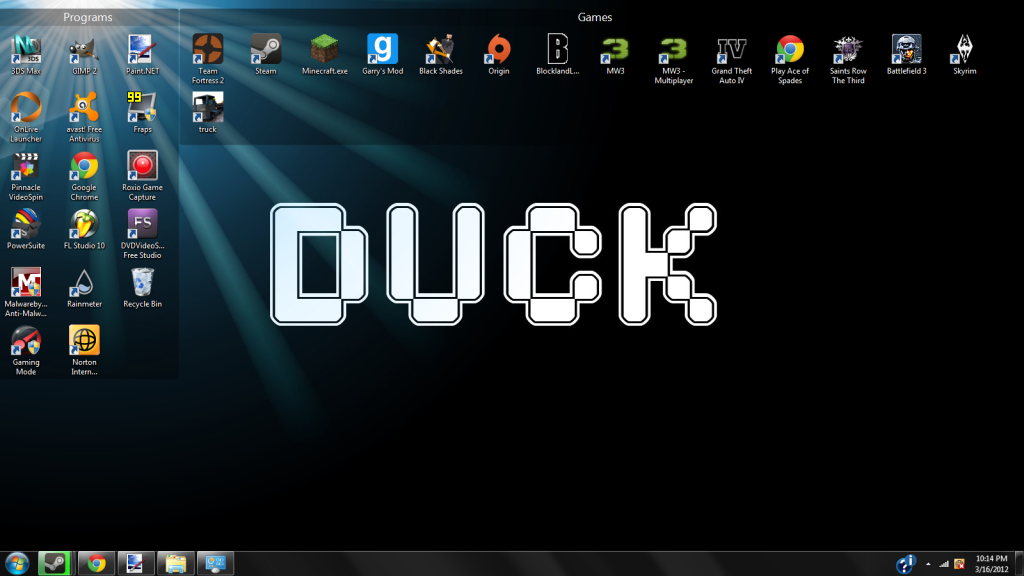The width and height of the screenshot is (1024, 576).
Task: Open Rainmeter from the desktop
Action: click(84, 283)
